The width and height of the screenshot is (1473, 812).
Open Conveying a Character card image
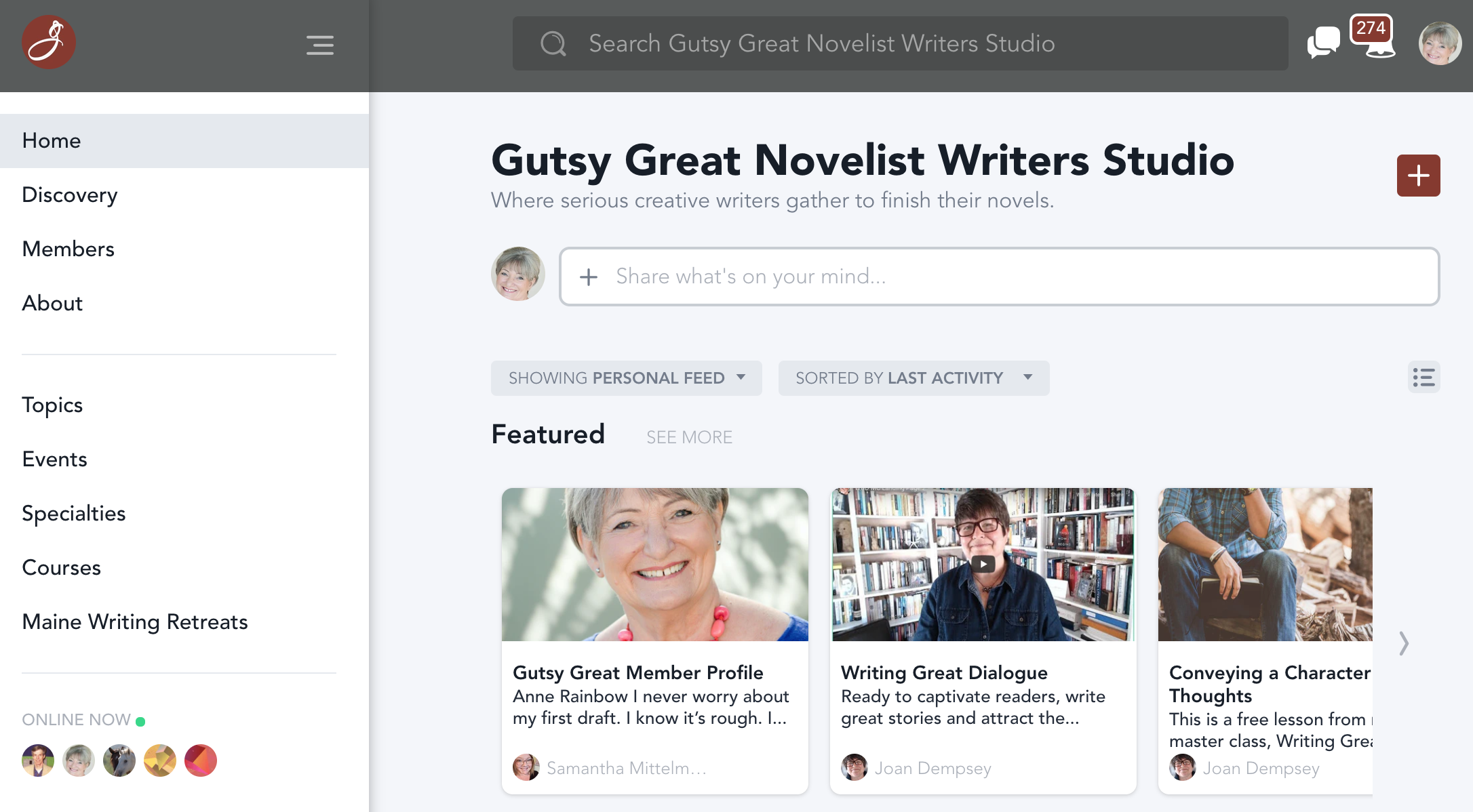(x=1265, y=565)
